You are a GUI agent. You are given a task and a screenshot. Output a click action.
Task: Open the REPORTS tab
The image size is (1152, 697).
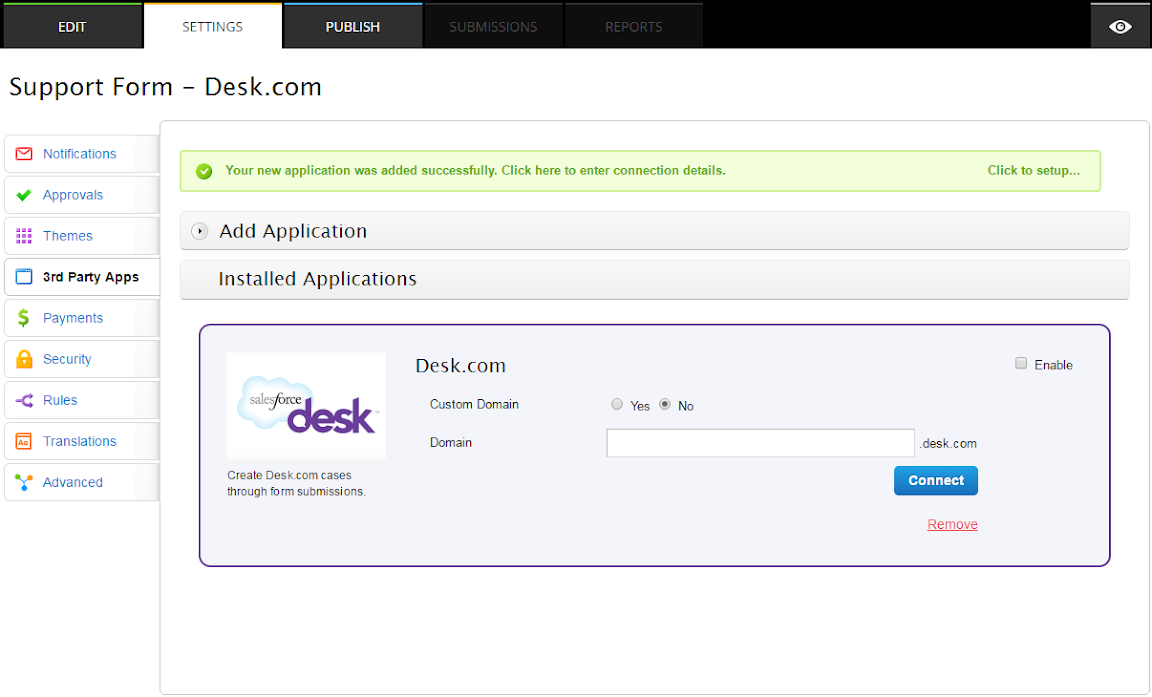633,26
